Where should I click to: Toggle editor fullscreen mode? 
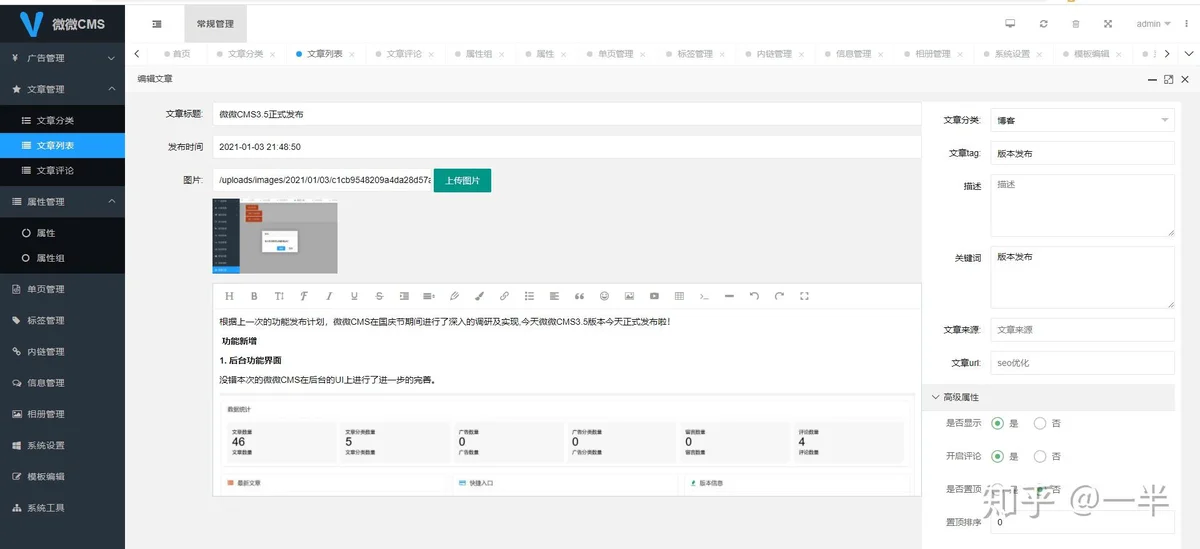(804, 296)
